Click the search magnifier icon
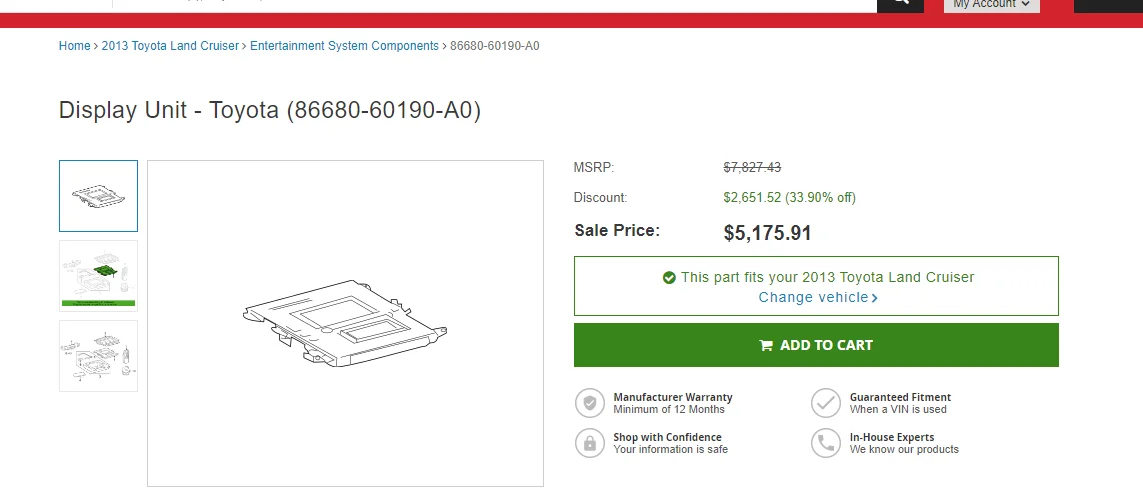The height and width of the screenshot is (502, 1143). click(899, 3)
